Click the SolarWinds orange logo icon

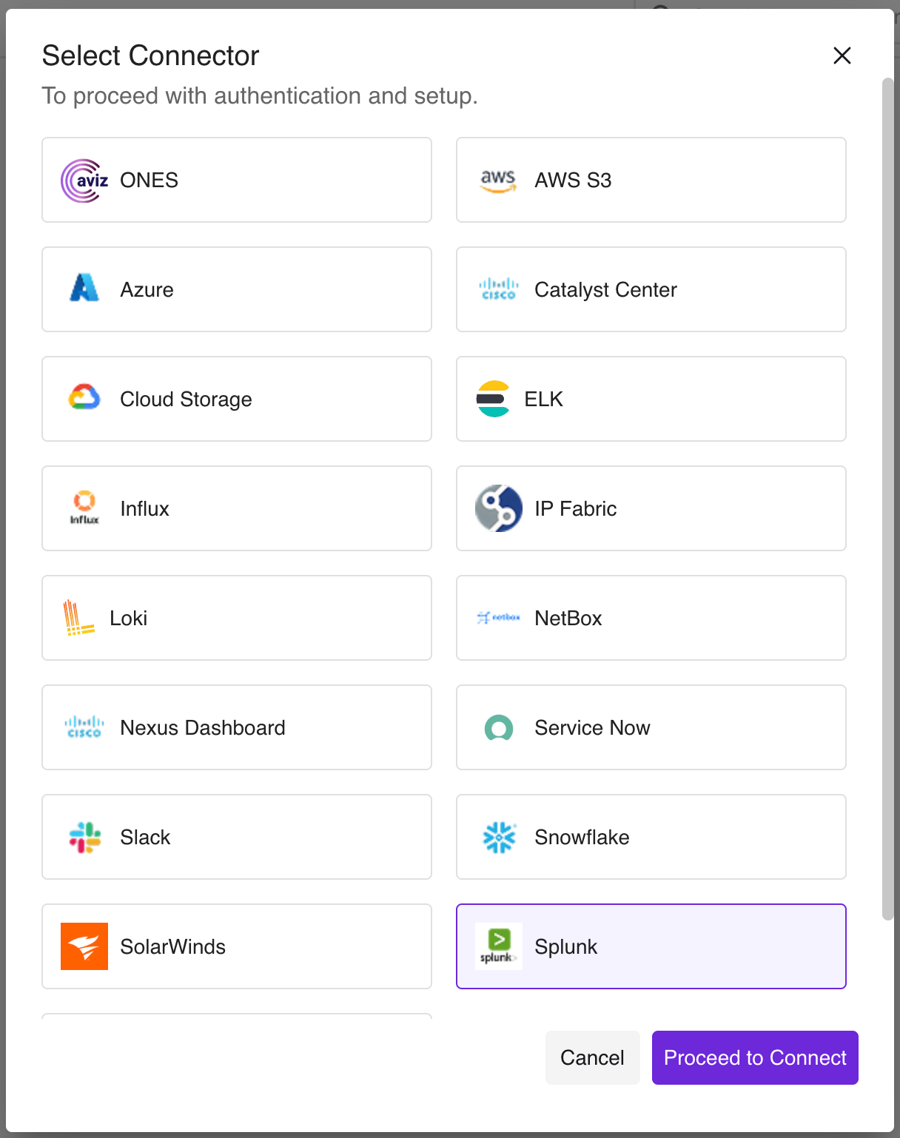pos(84,946)
